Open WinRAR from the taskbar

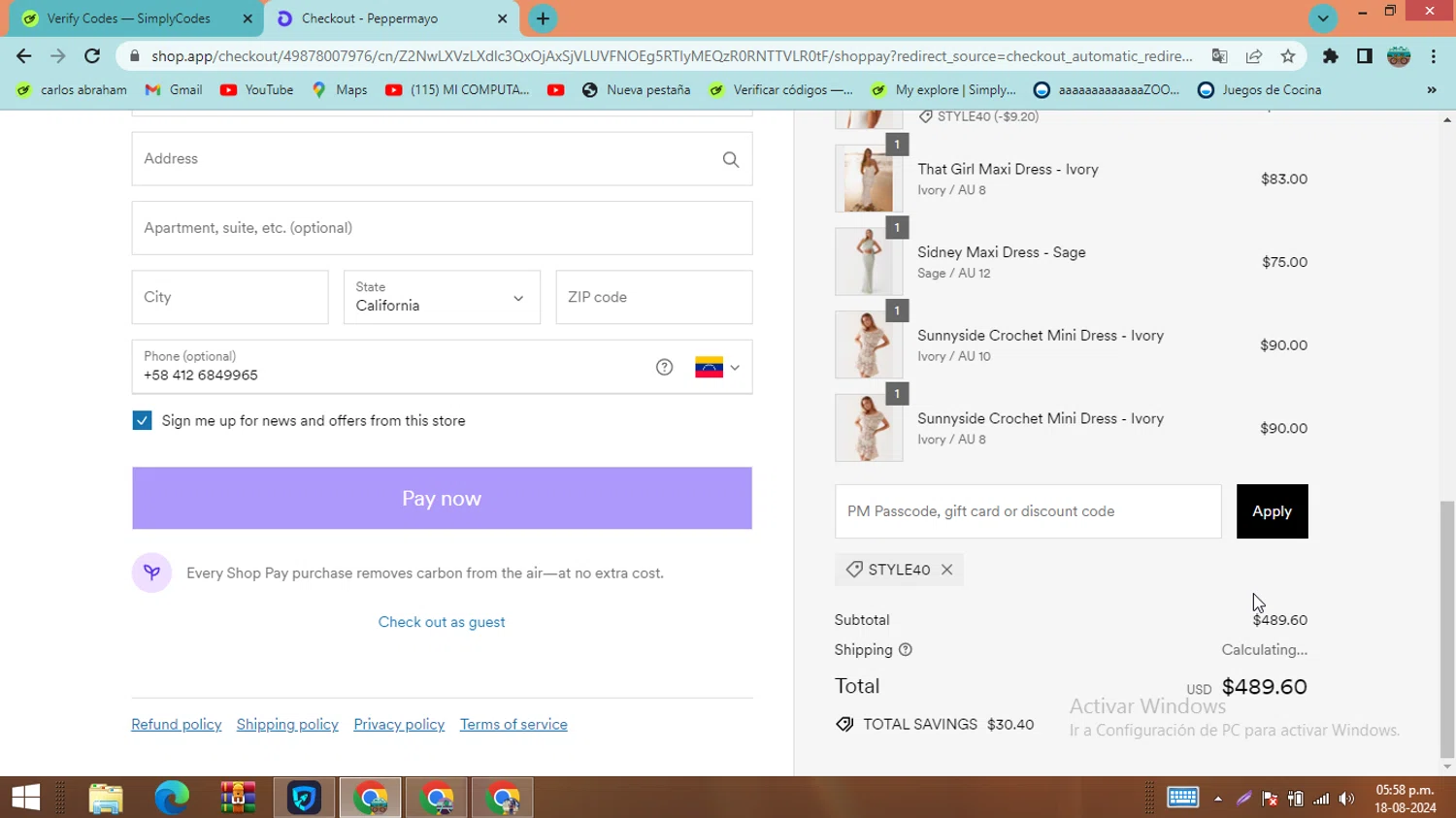(x=238, y=798)
